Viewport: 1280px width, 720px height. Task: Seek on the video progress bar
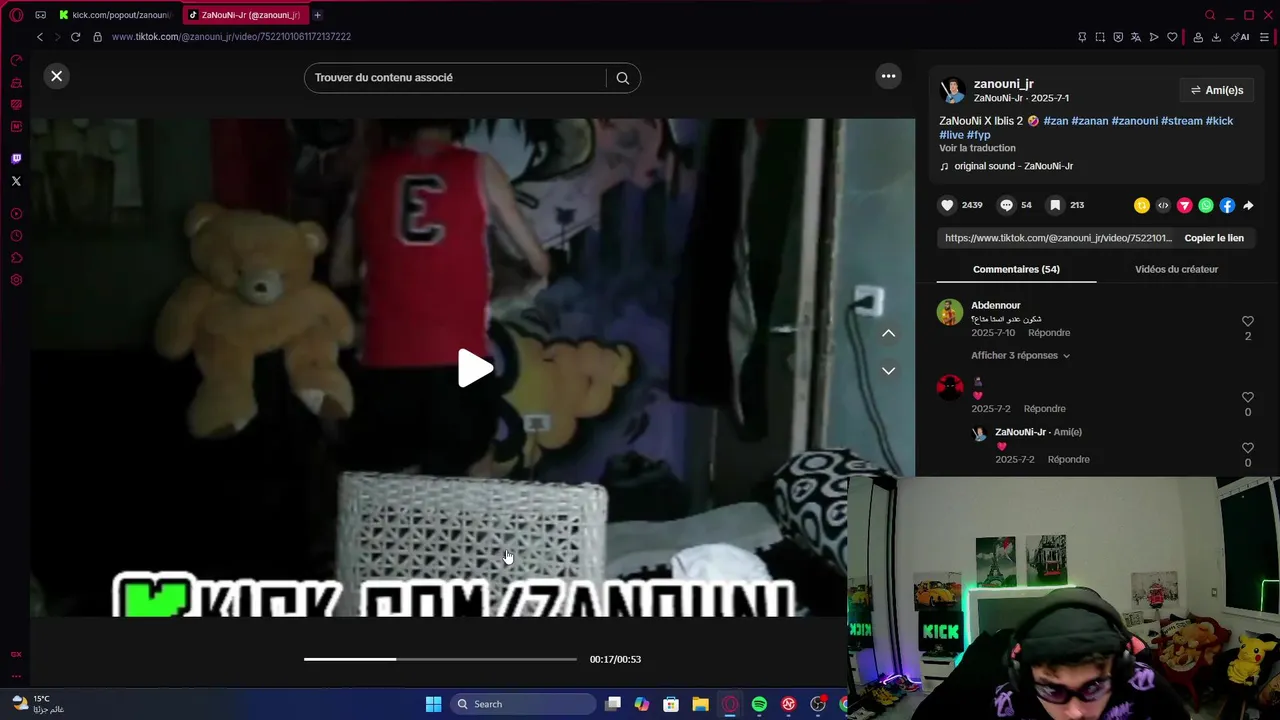point(440,659)
